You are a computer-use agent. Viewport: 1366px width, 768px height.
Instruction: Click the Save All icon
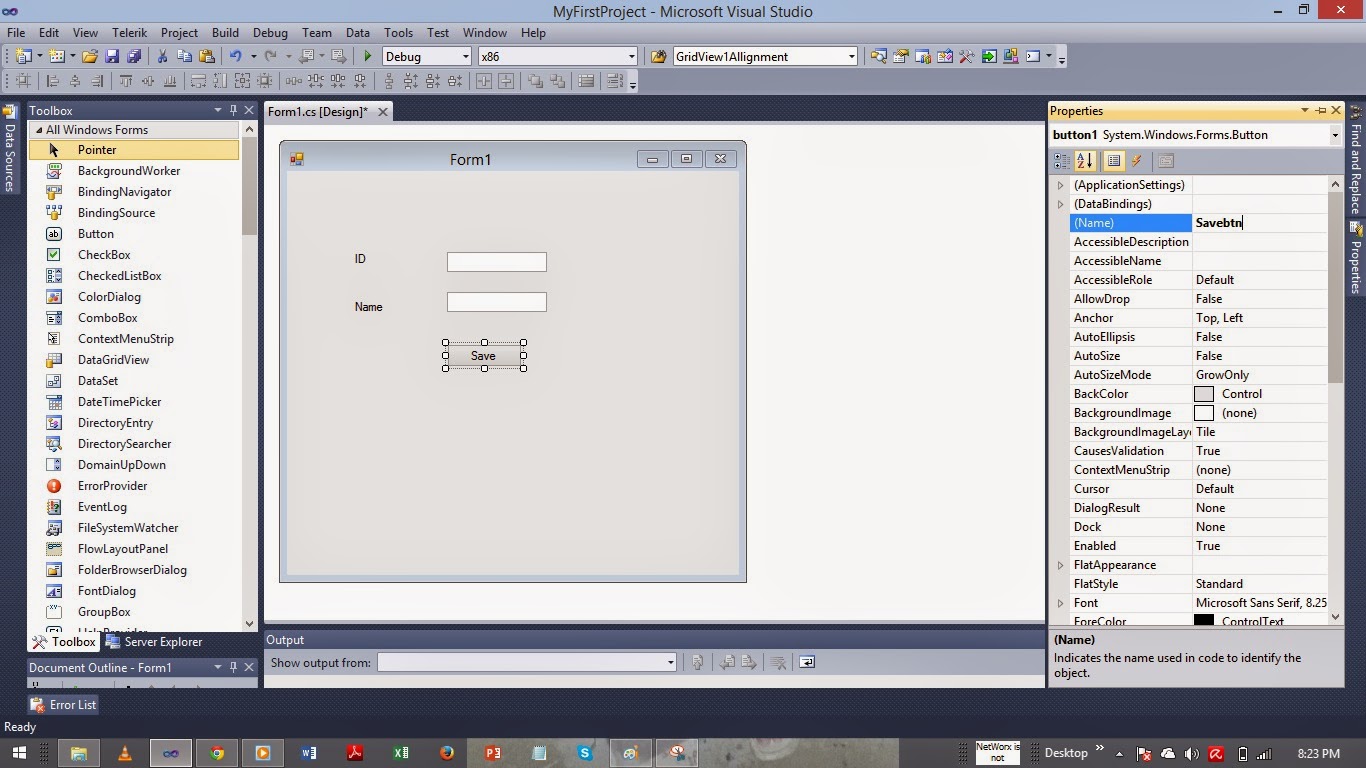(134, 57)
